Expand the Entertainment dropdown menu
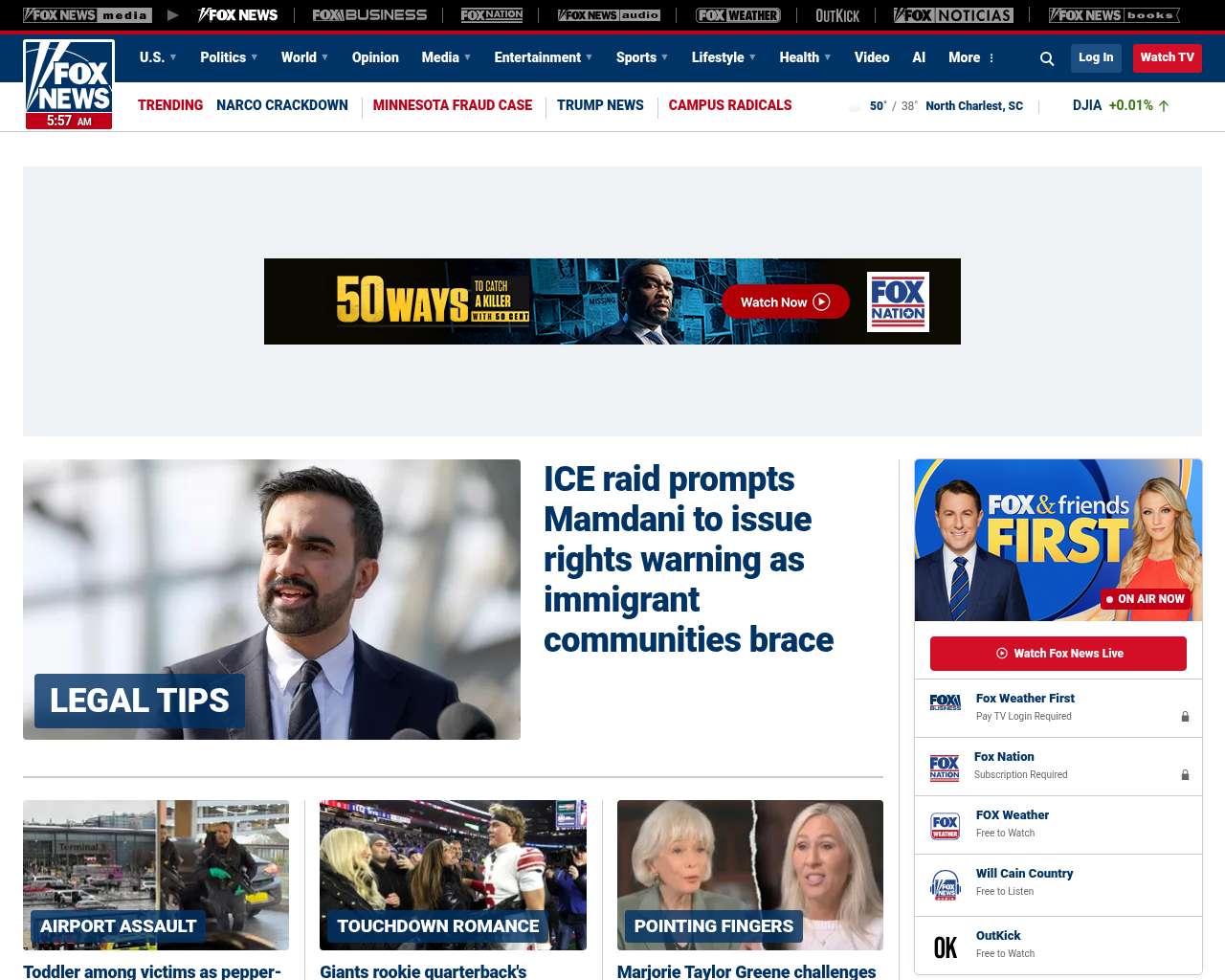Viewport: 1225px width, 980px height. click(543, 57)
